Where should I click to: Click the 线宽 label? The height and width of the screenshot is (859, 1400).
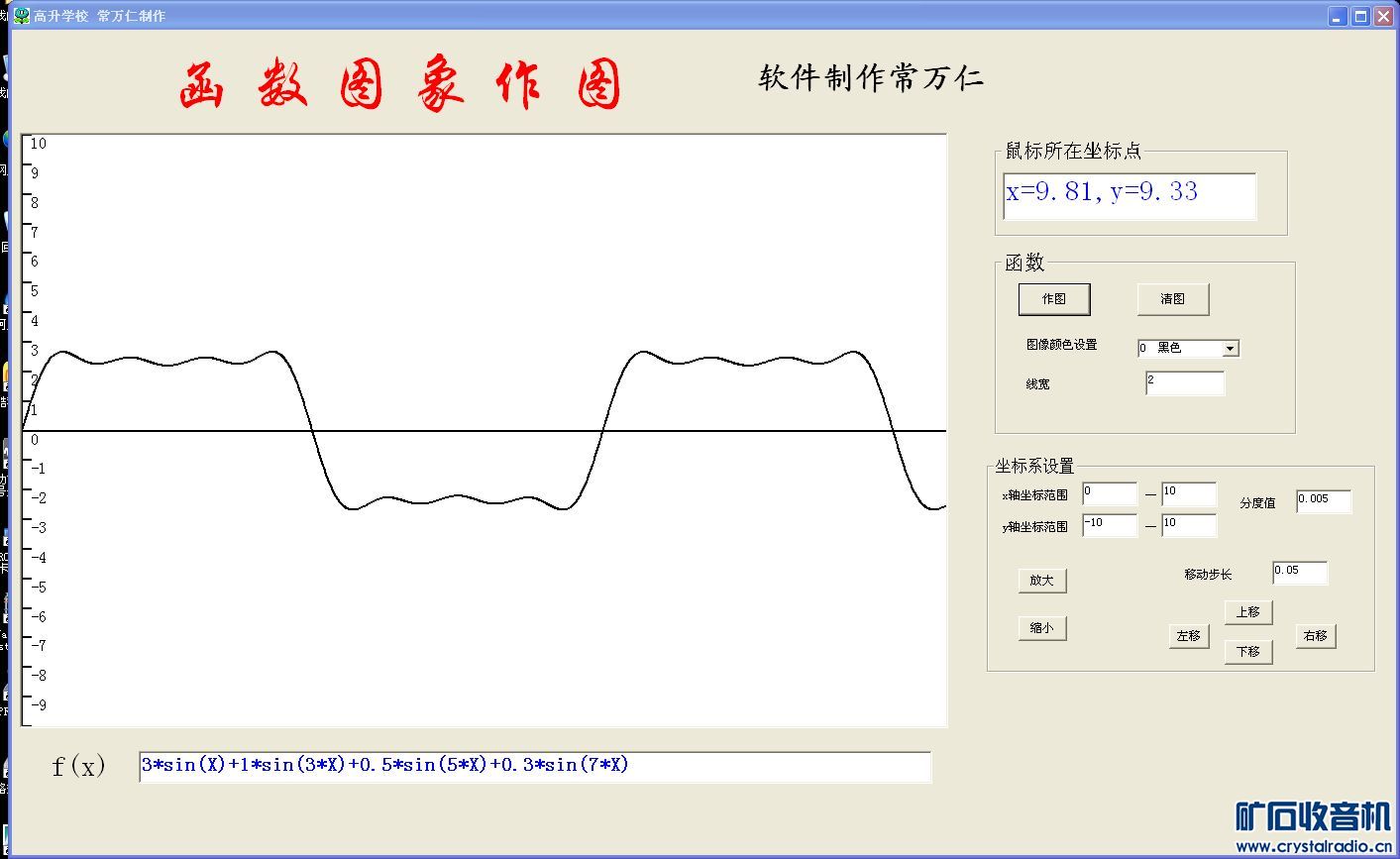[x=1037, y=384]
